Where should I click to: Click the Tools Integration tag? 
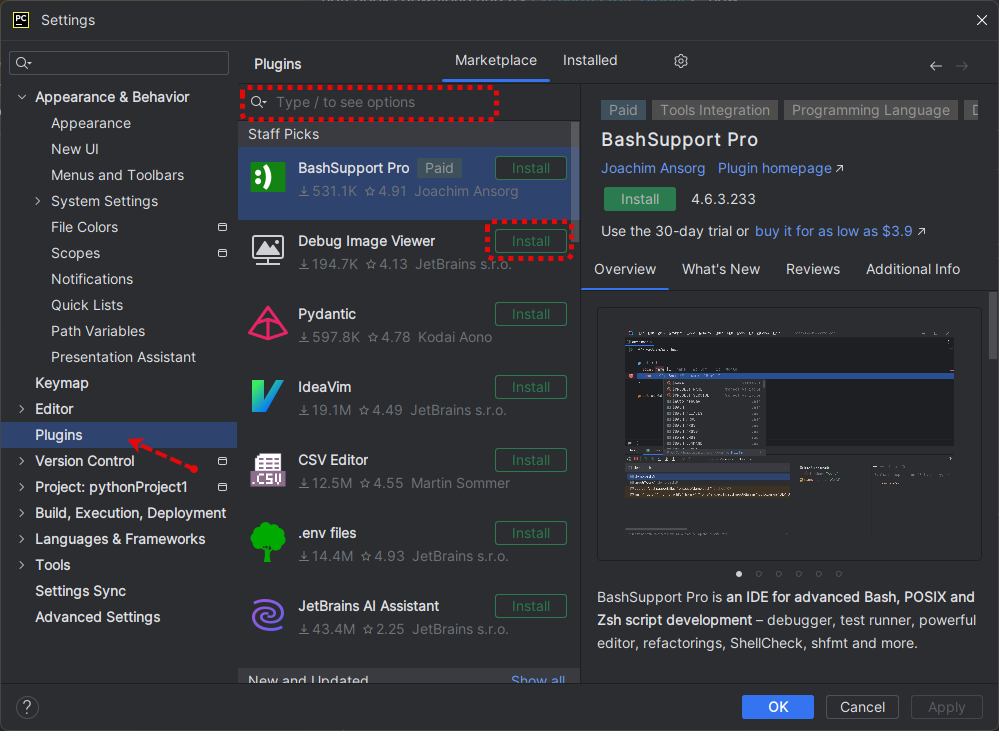coord(715,110)
